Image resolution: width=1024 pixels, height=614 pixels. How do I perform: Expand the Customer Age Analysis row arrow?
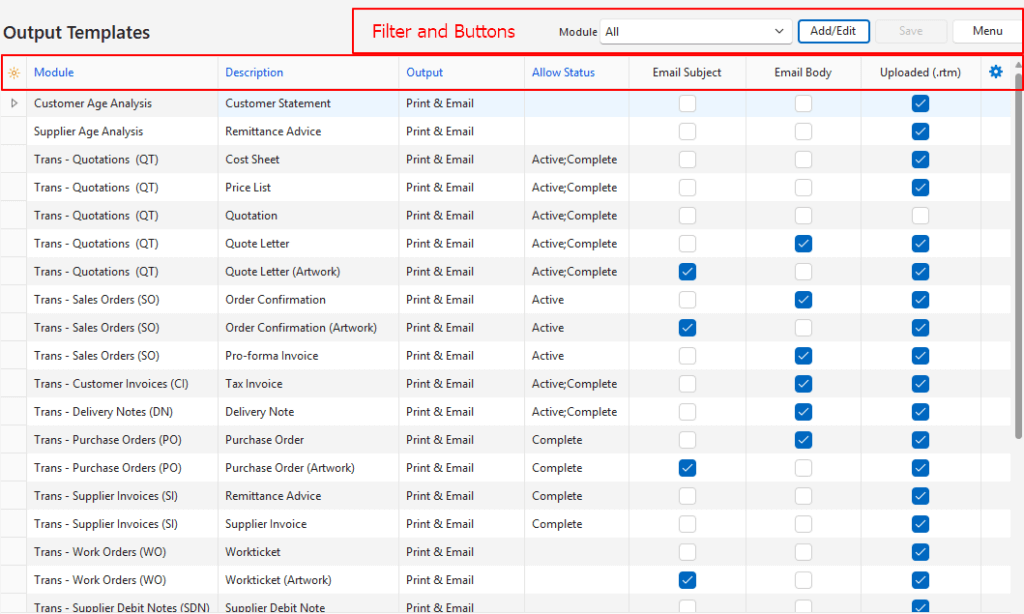[14, 103]
